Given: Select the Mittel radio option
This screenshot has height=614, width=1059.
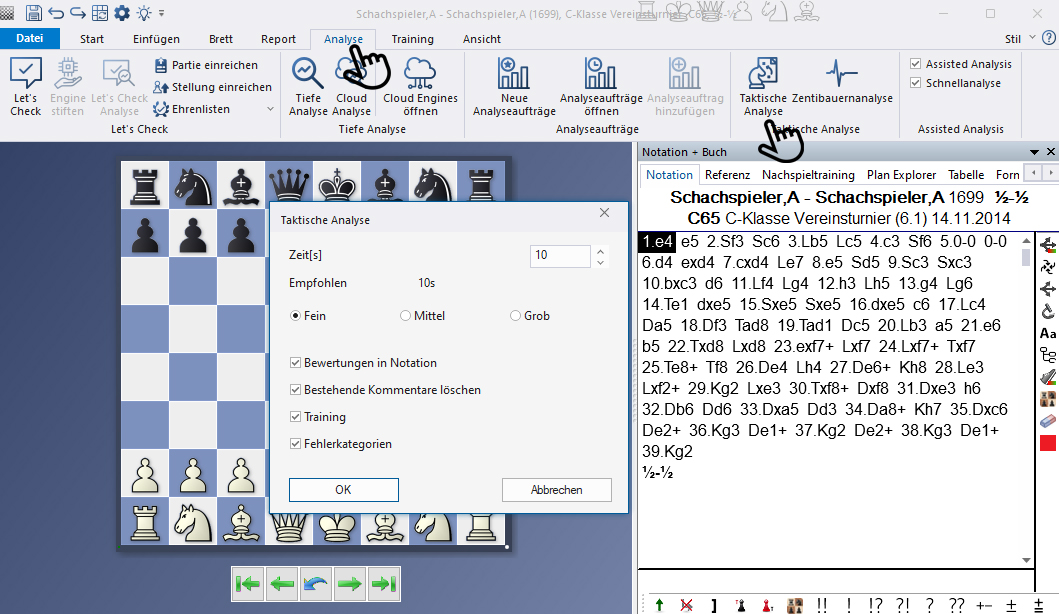Looking at the screenshot, I should pyautogui.click(x=406, y=316).
